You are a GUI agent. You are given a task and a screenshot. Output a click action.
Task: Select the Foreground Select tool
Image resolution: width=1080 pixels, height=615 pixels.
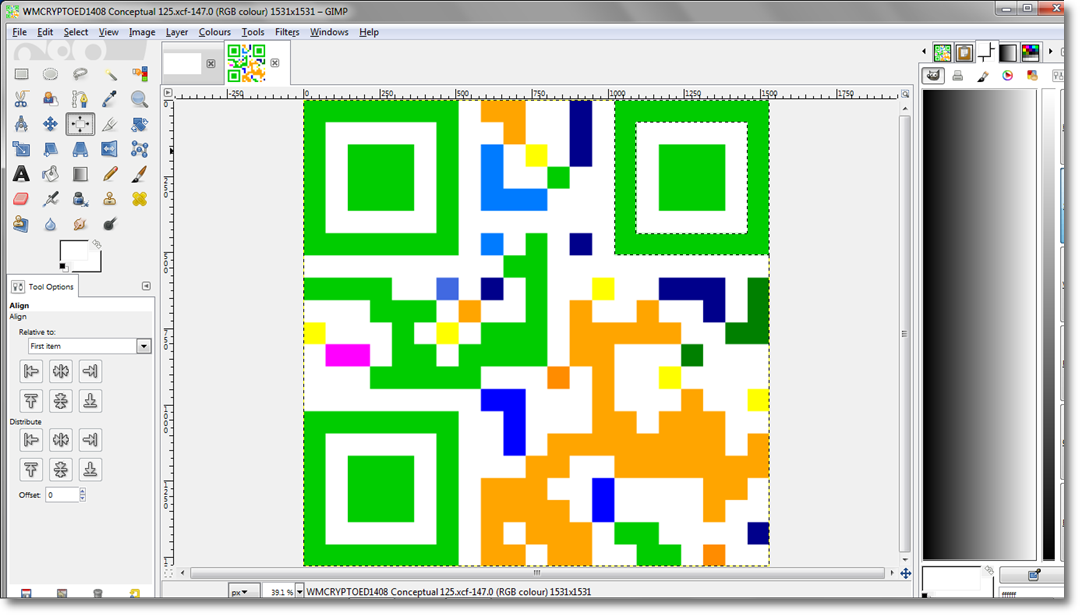(50, 99)
